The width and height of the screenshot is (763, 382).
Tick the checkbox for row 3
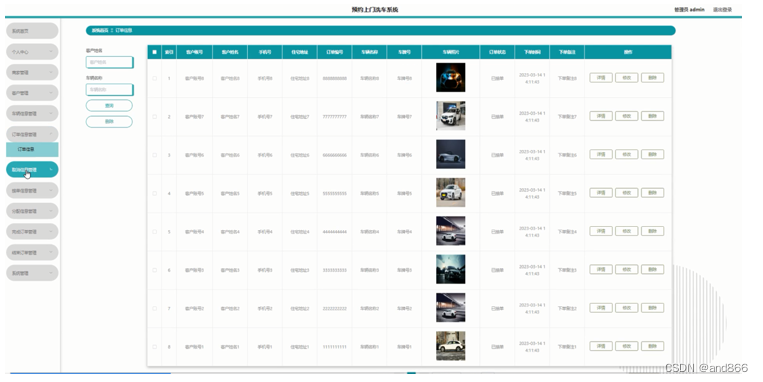pyautogui.click(x=155, y=155)
